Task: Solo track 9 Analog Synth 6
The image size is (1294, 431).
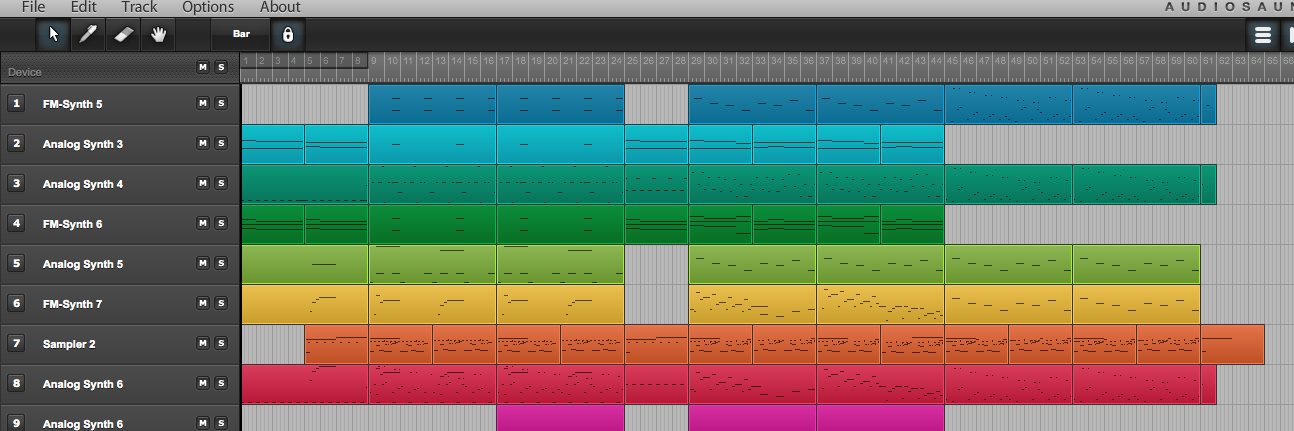Action: pos(220,423)
